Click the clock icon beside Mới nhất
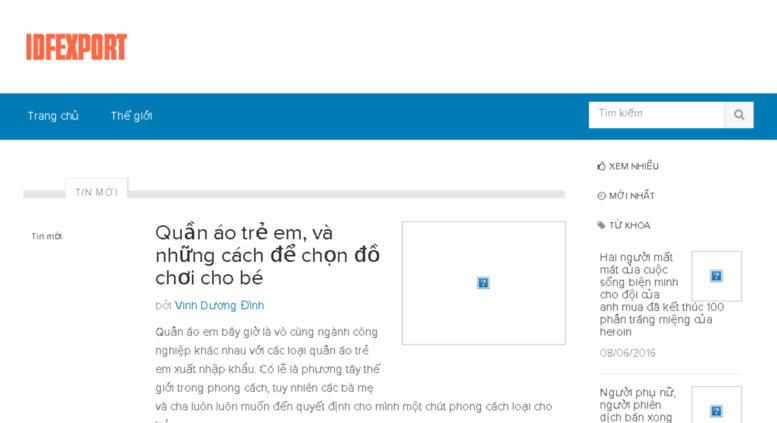777x423 pixels. pos(602,196)
